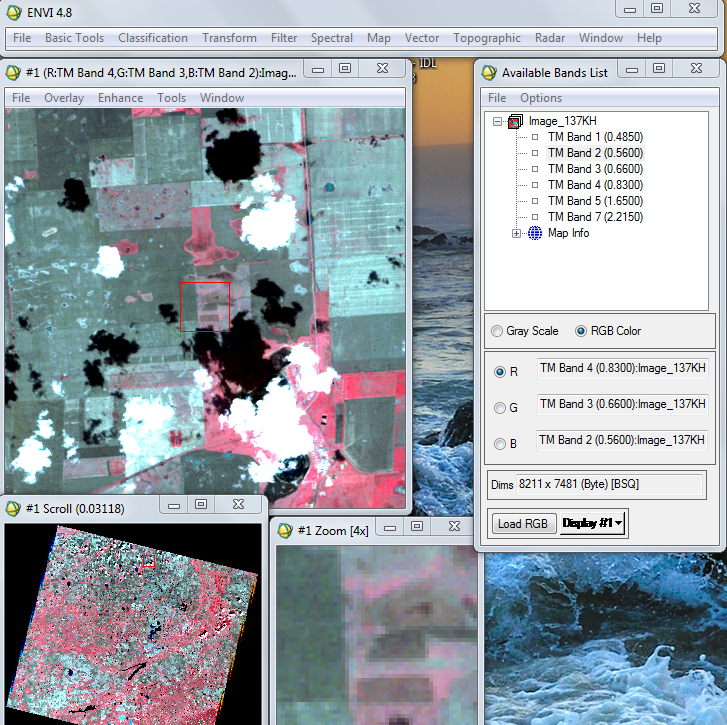Click the #1 Zoom window title icon
The image size is (727, 725).
[x=285, y=530]
